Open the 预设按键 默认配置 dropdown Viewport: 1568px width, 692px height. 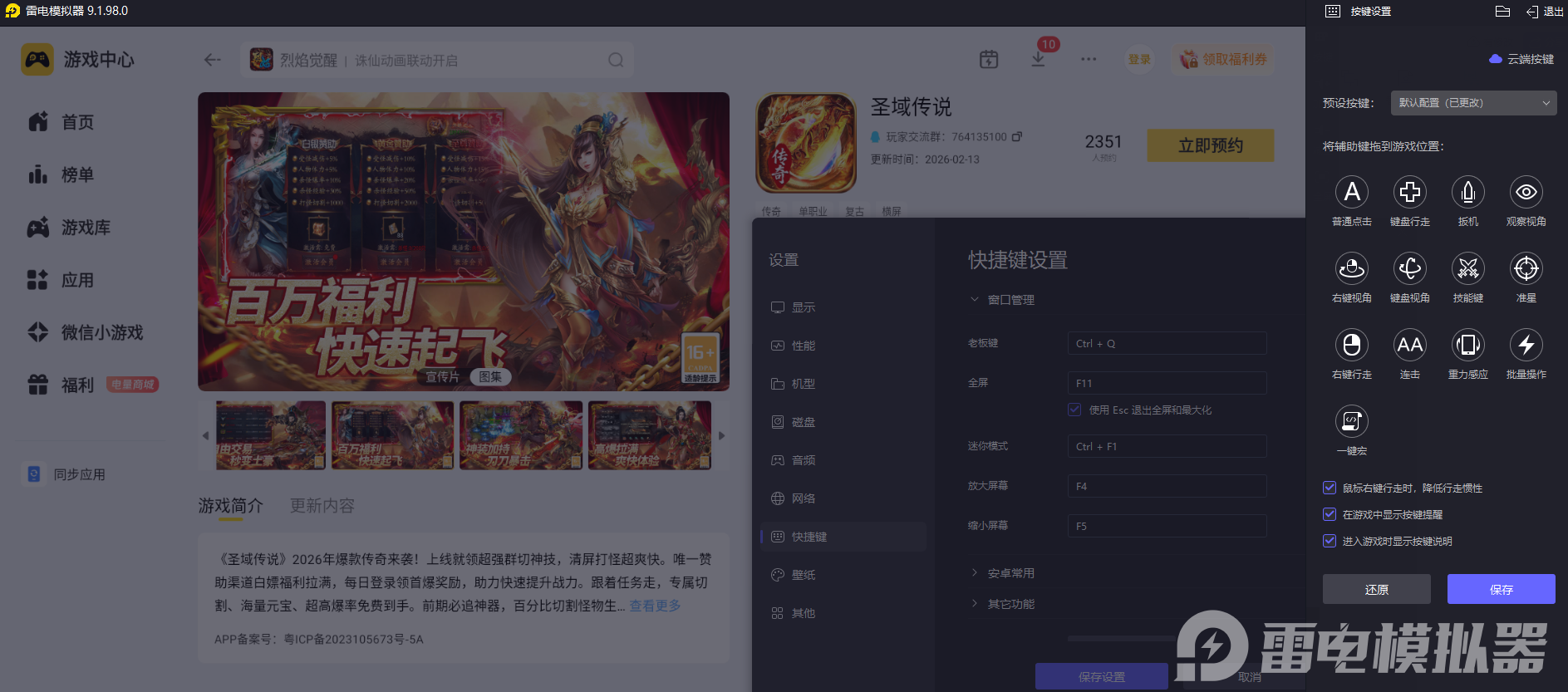tap(1474, 103)
